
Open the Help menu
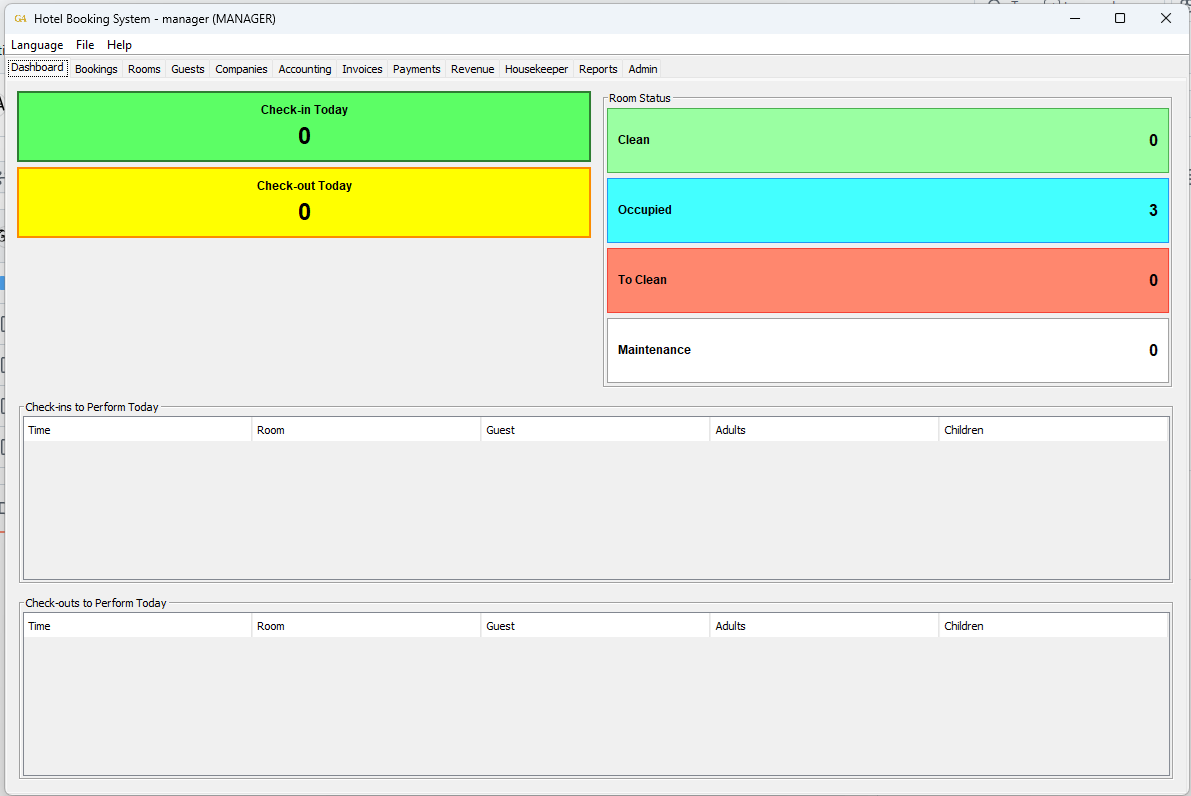[119, 45]
